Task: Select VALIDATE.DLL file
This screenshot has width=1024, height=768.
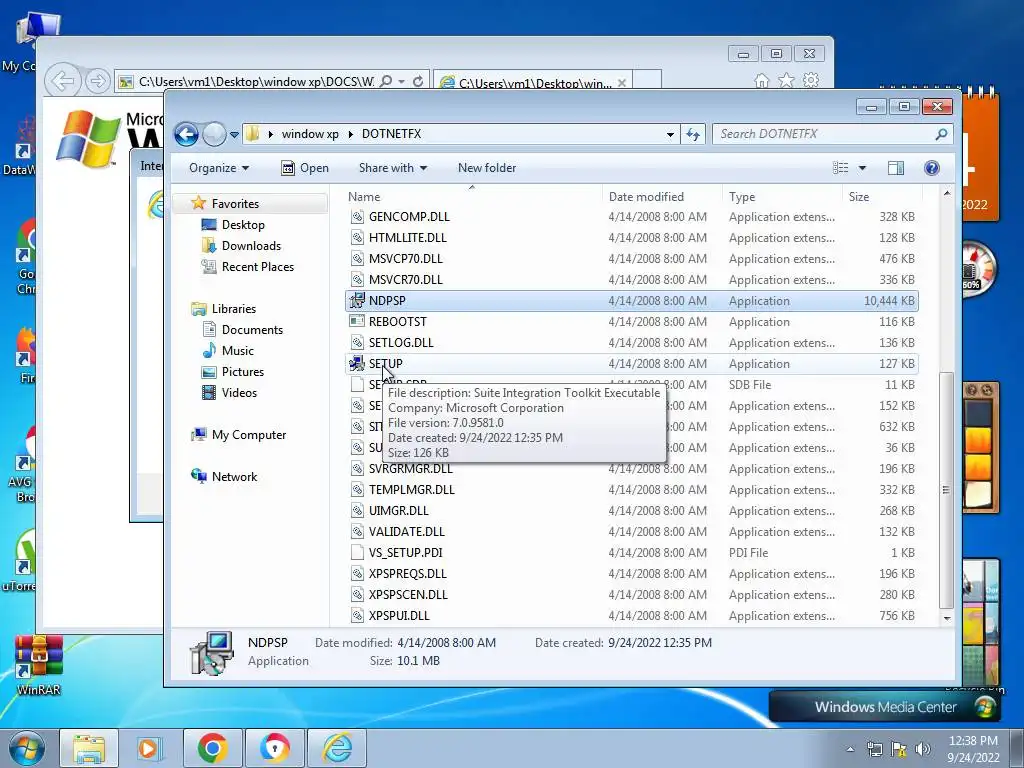Action: pos(406,532)
